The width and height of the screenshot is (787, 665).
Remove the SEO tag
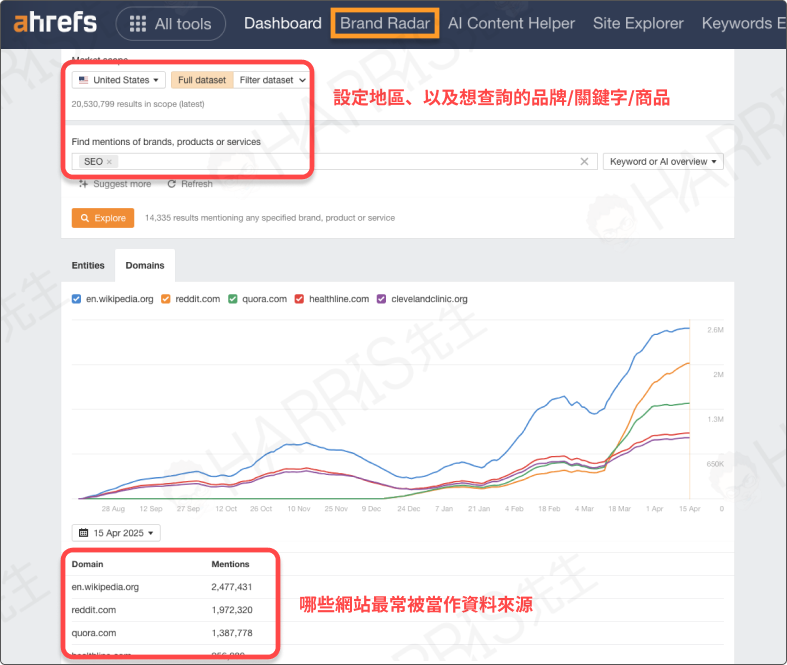pyautogui.click(x=109, y=162)
